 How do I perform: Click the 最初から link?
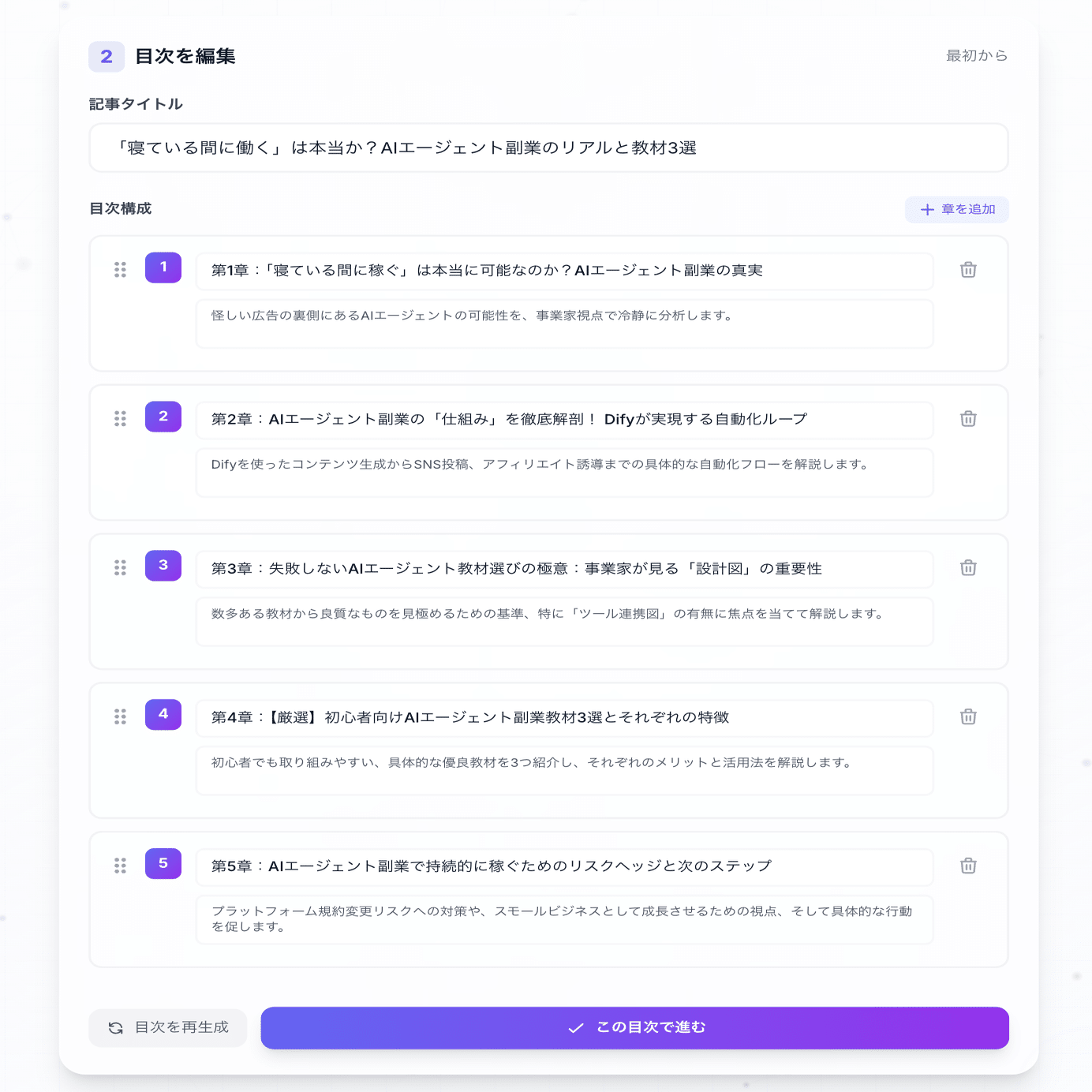click(x=977, y=56)
